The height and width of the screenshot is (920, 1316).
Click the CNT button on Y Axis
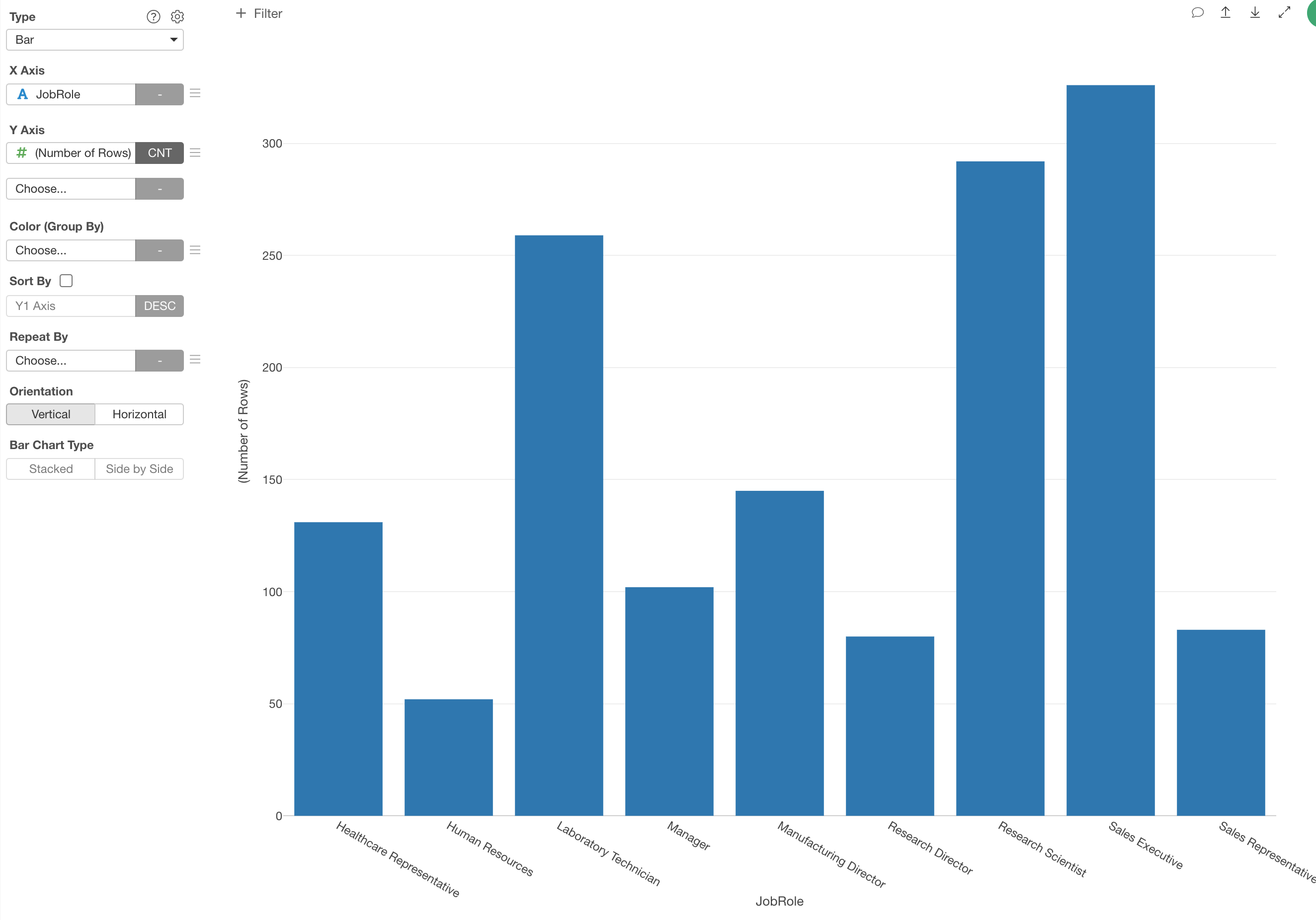pyautogui.click(x=159, y=152)
